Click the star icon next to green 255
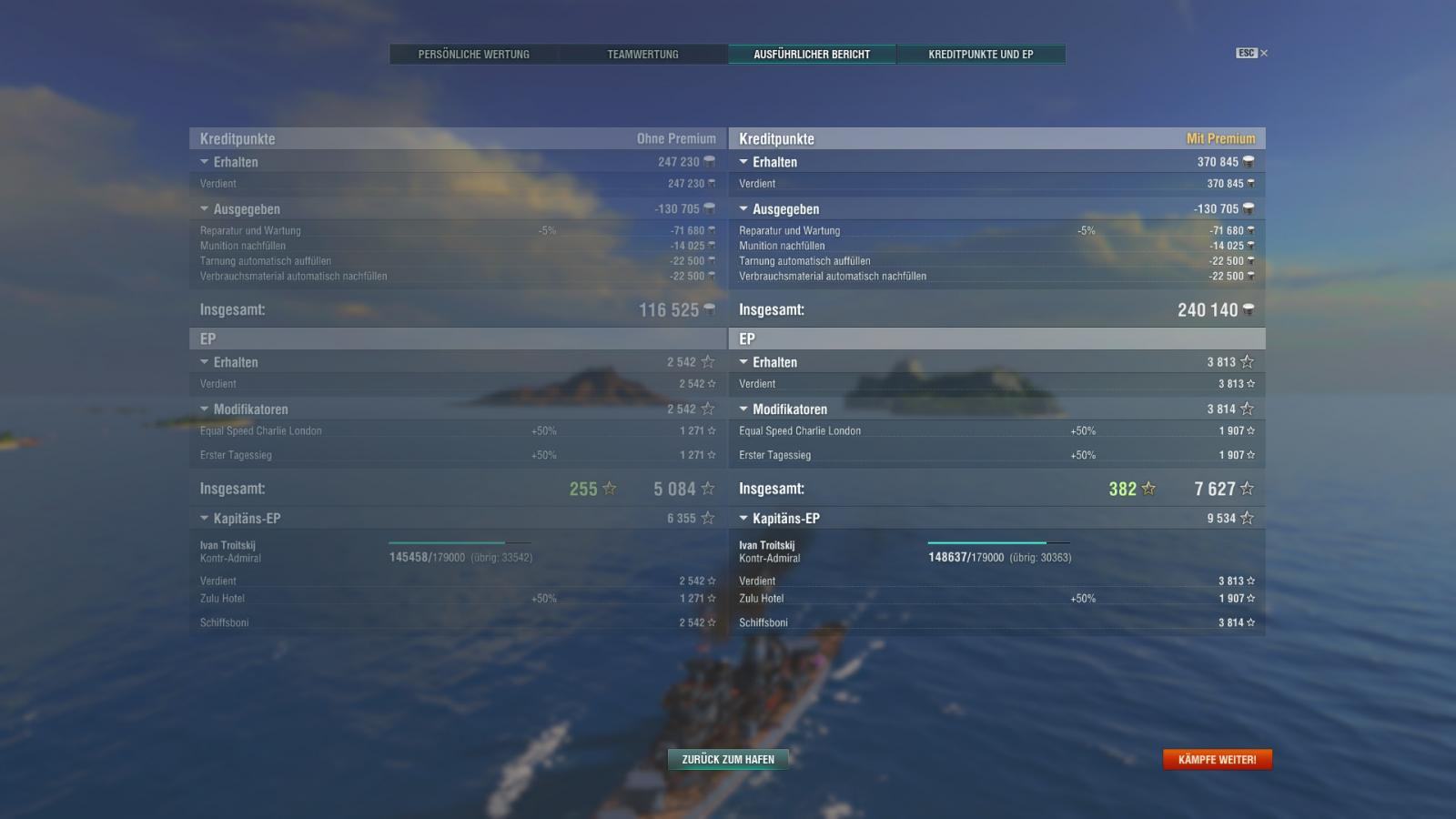This screenshot has height=819, width=1456. click(610, 489)
